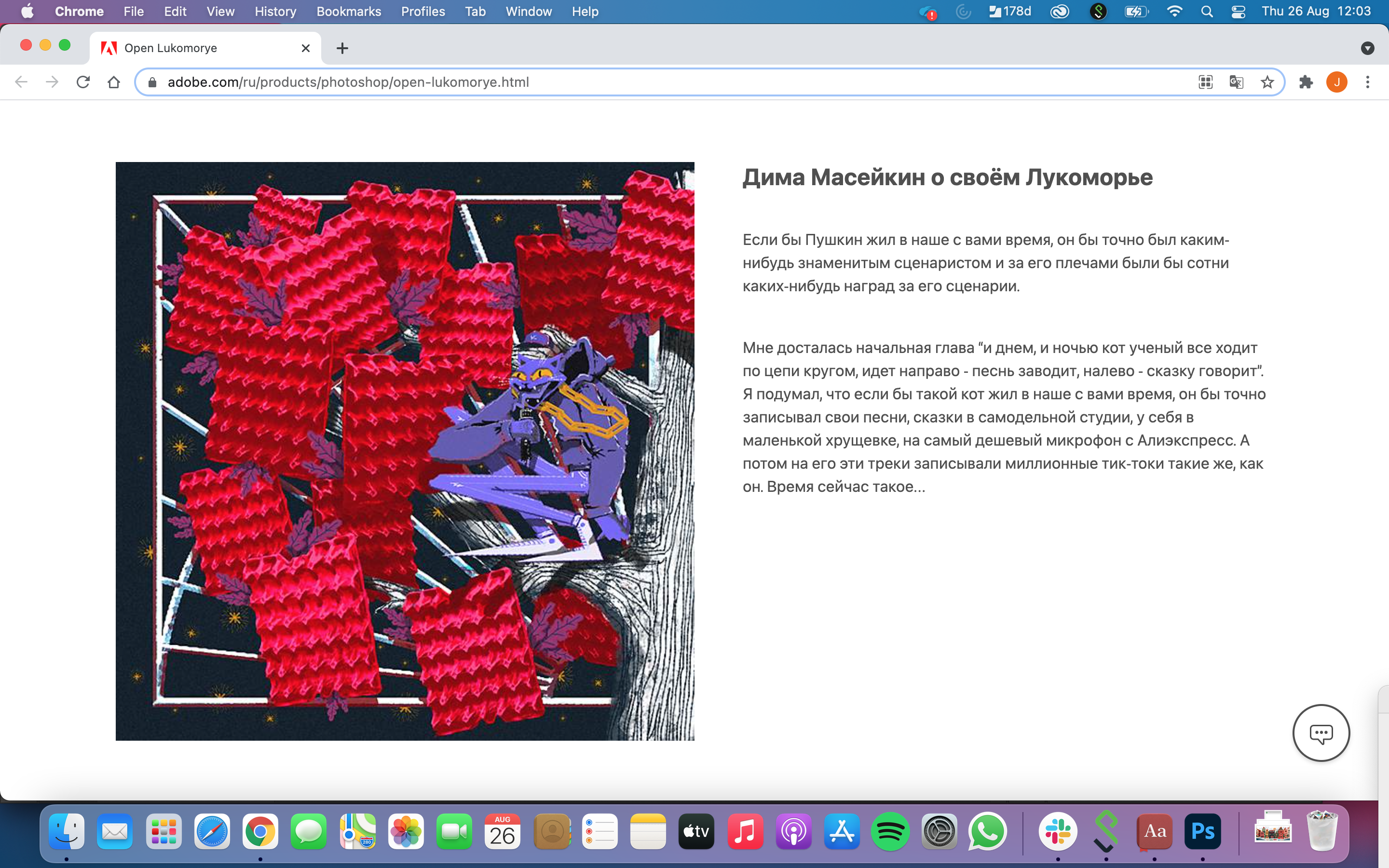
Task: Open Apple TV from the Dock
Action: pyautogui.click(x=696, y=831)
